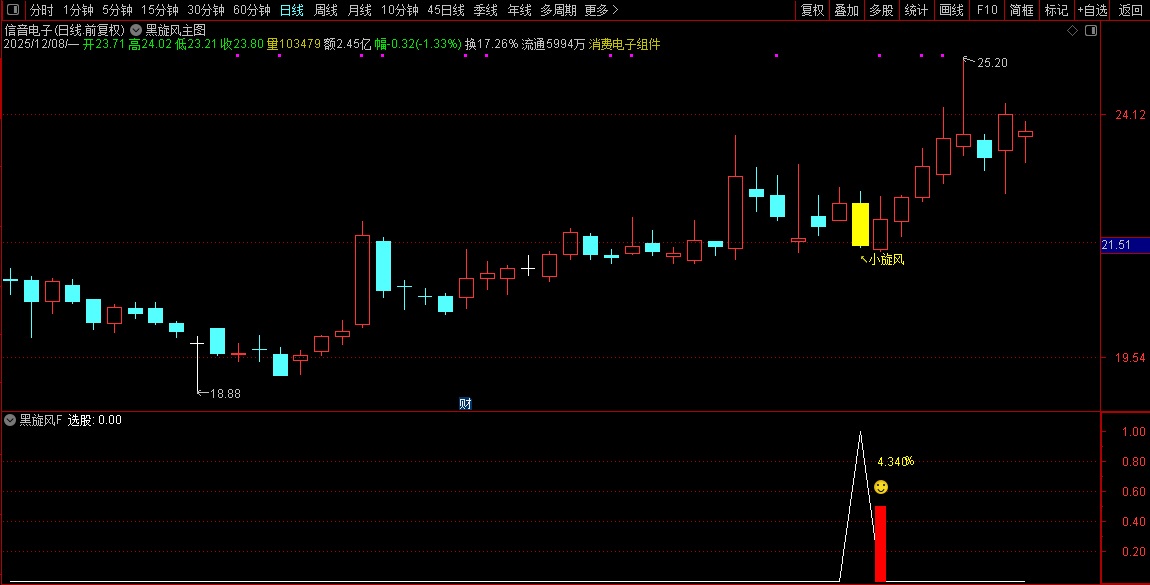This screenshot has width=1150, height=585.
Task: Click the 选股: 0.00 indicator value
Action: 95,420
